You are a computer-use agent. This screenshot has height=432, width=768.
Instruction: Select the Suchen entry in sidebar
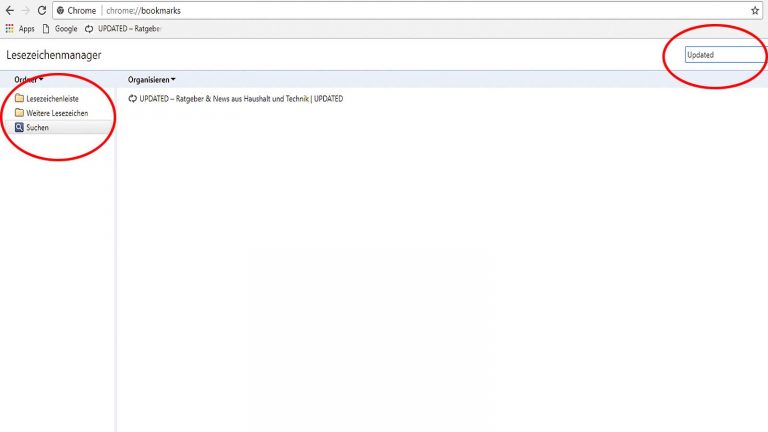coord(37,128)
